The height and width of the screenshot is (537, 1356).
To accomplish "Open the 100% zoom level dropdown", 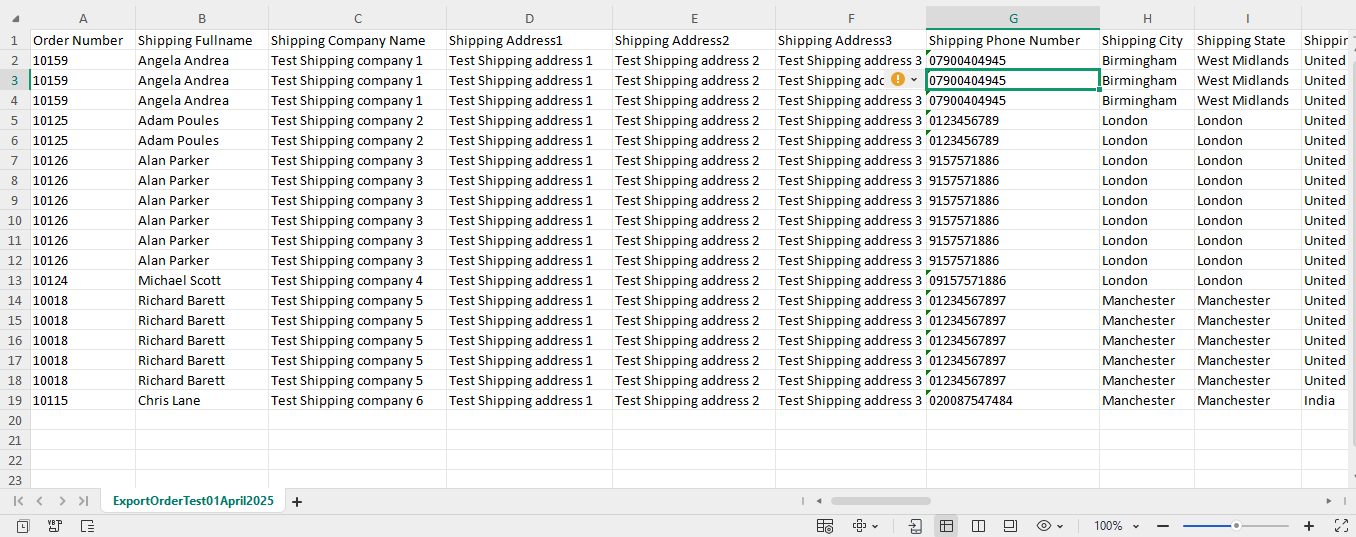I will point(1133,526).
